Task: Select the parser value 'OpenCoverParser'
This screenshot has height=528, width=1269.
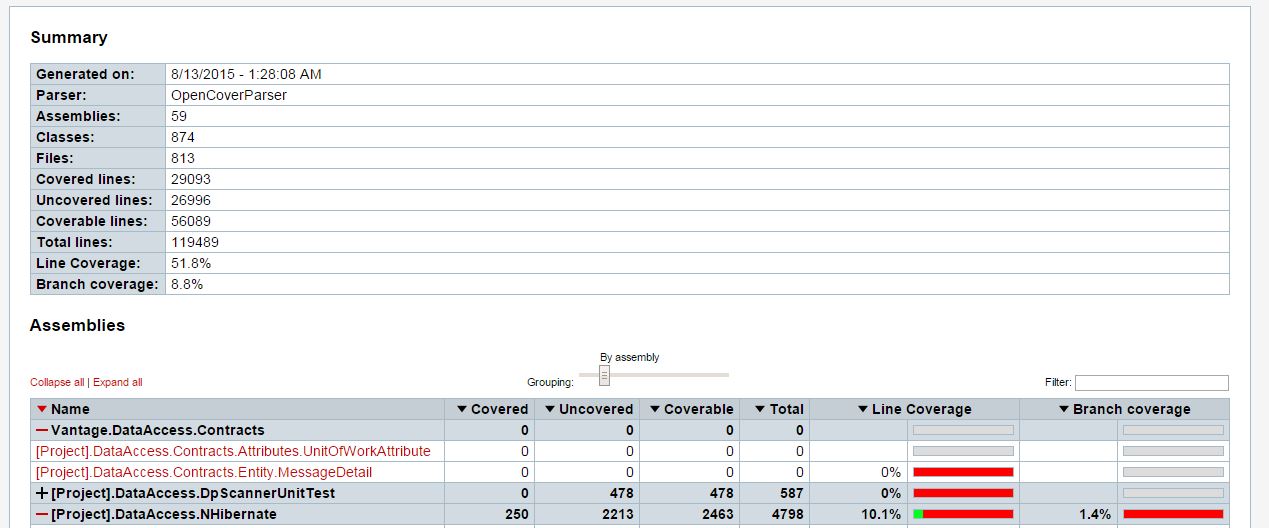Action: pyautogui.click(x=229, y=95)
